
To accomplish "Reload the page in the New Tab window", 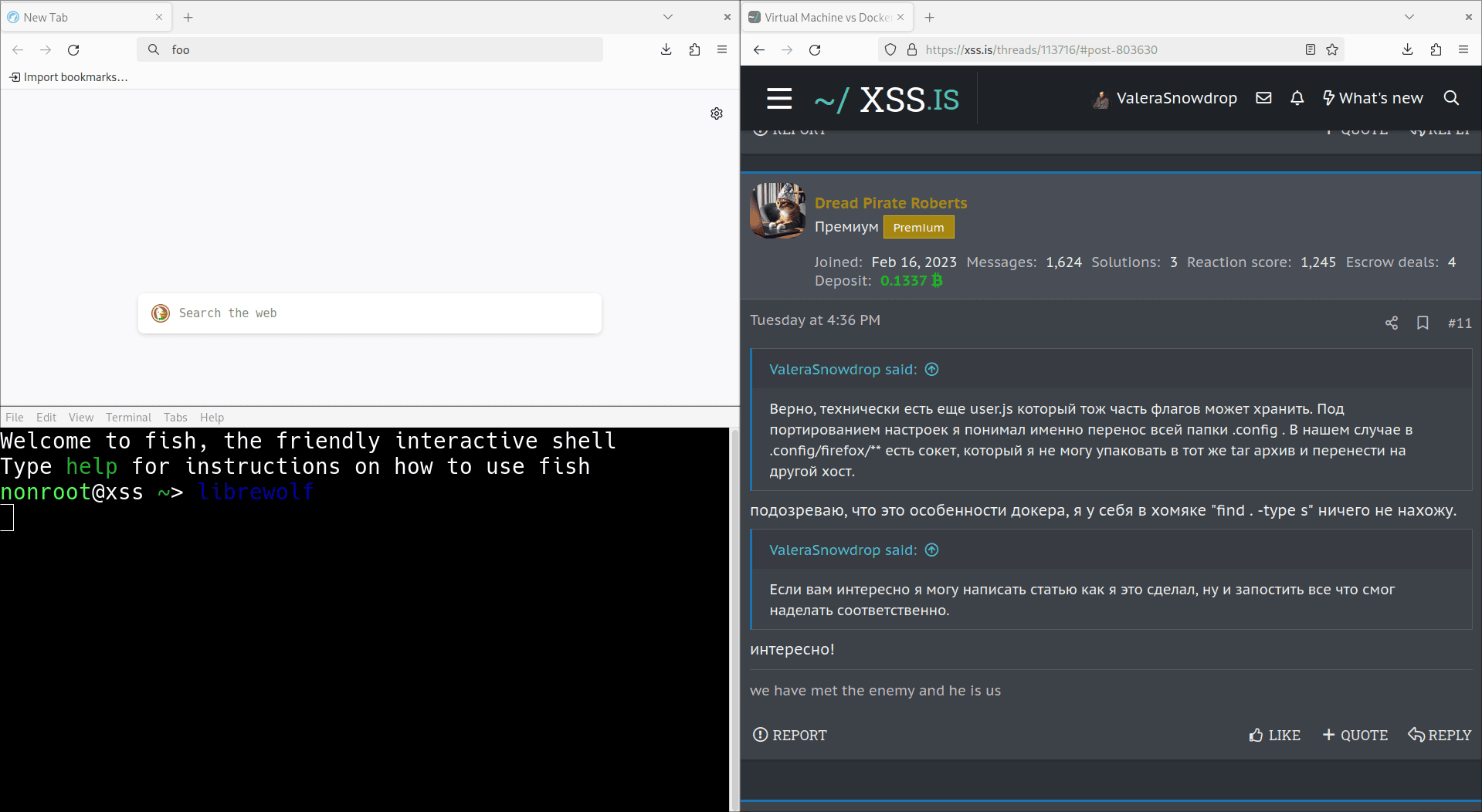I will click(x=73, y=50).
